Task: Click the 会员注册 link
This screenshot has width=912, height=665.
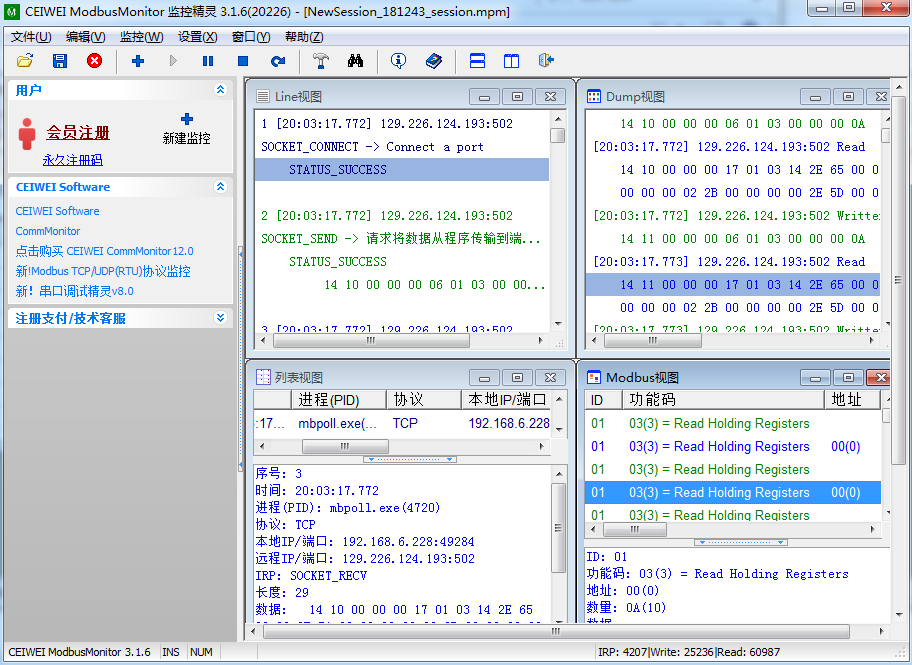Action: pos(78,133)
